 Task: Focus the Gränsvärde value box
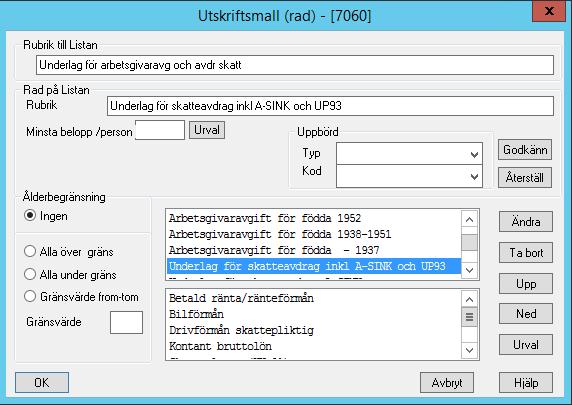(126, 322)
